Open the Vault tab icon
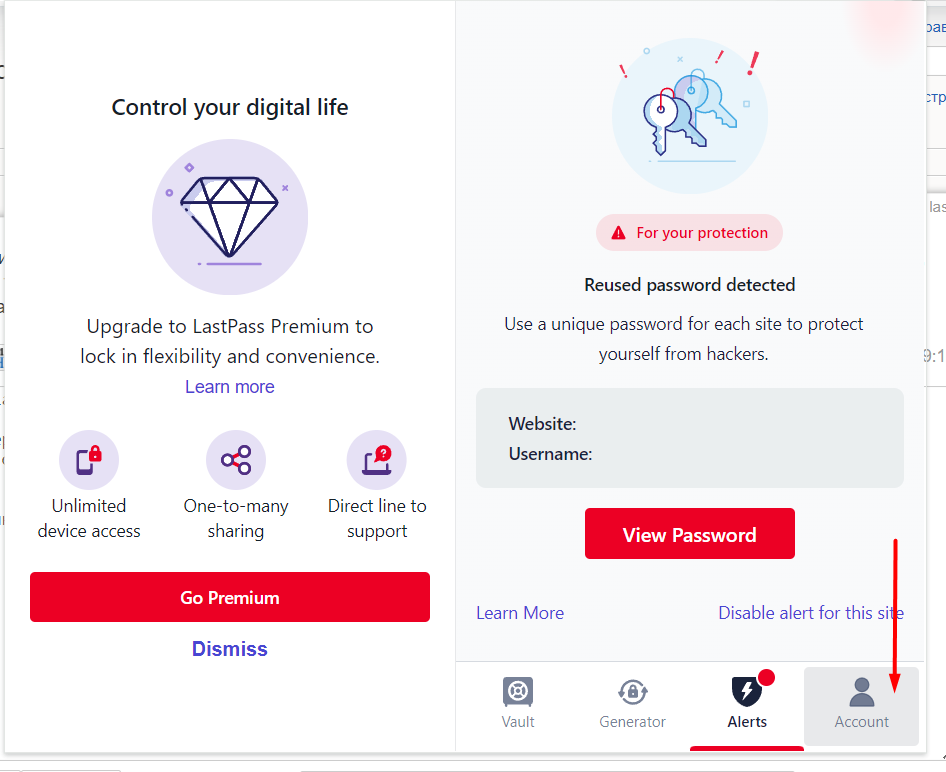The width and height of the screenshot is (946, 772). (x=518, y=692)
